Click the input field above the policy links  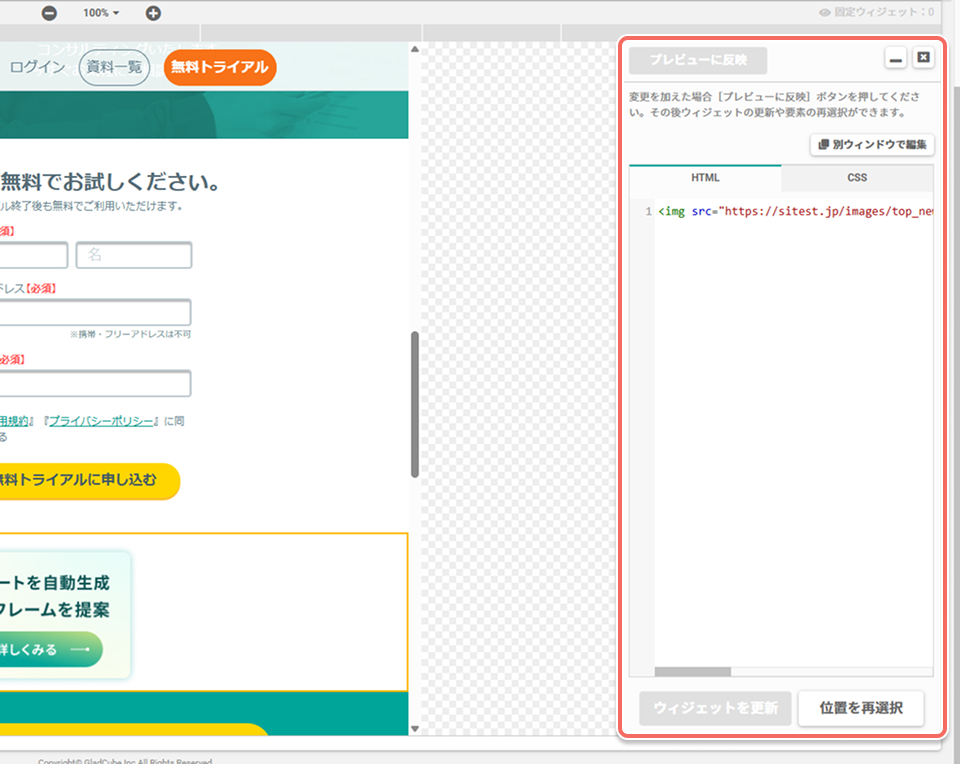point(95,383)
